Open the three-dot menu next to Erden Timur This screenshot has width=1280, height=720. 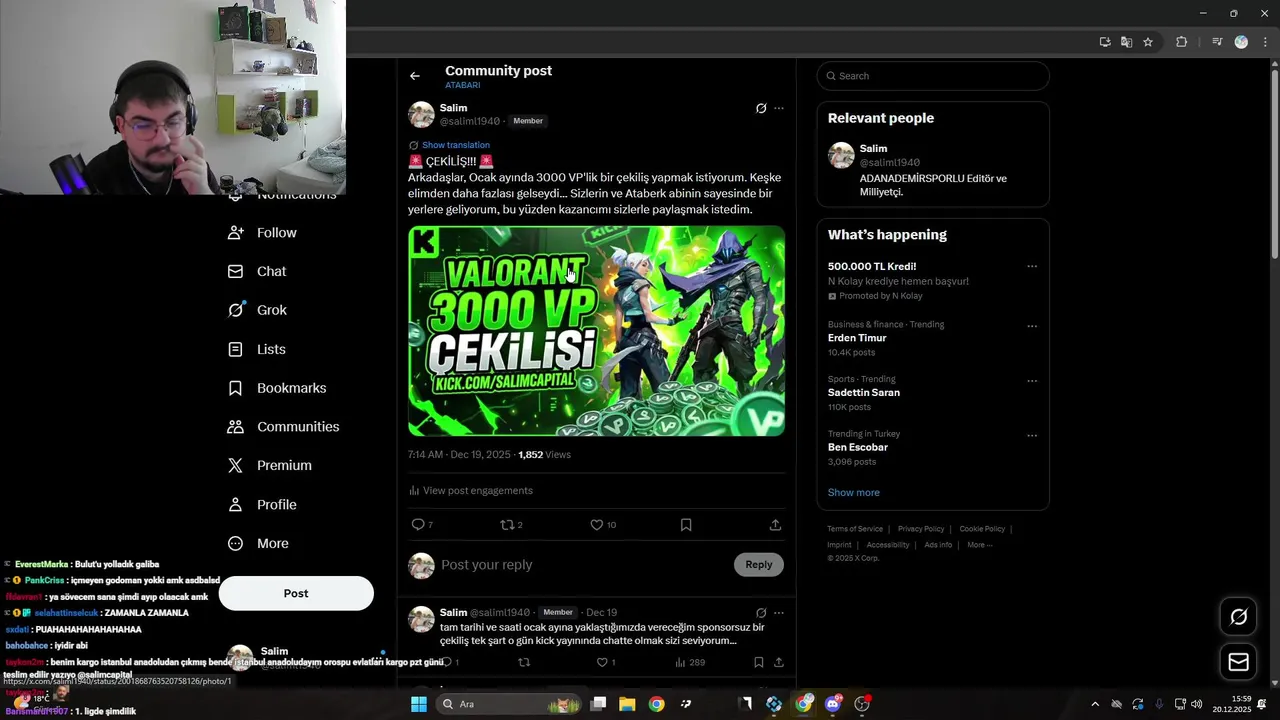click(x=1032, y=326)
